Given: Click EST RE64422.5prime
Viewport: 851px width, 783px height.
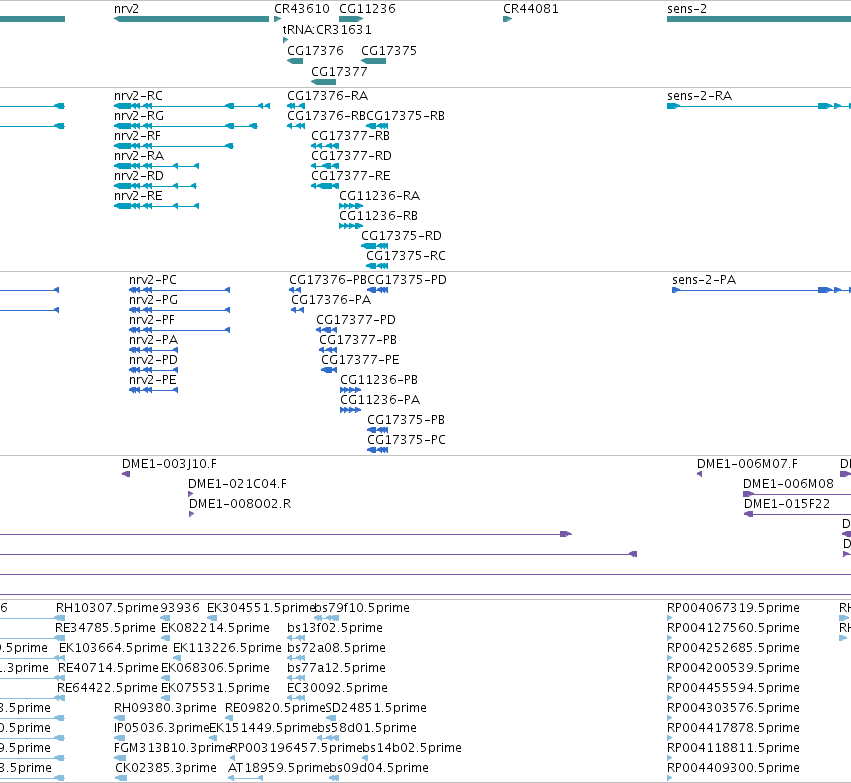Looking at the screenshot, I should coord(107,688).
